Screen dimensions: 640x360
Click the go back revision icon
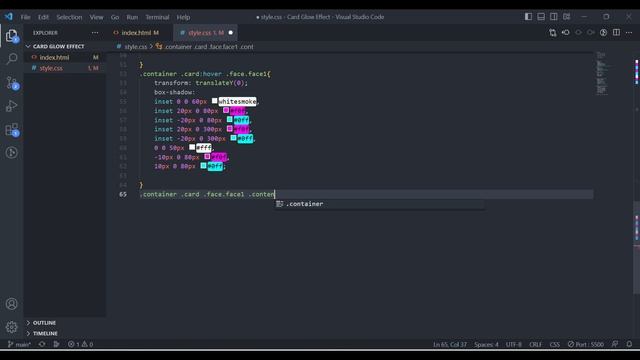tap(566, 33)
